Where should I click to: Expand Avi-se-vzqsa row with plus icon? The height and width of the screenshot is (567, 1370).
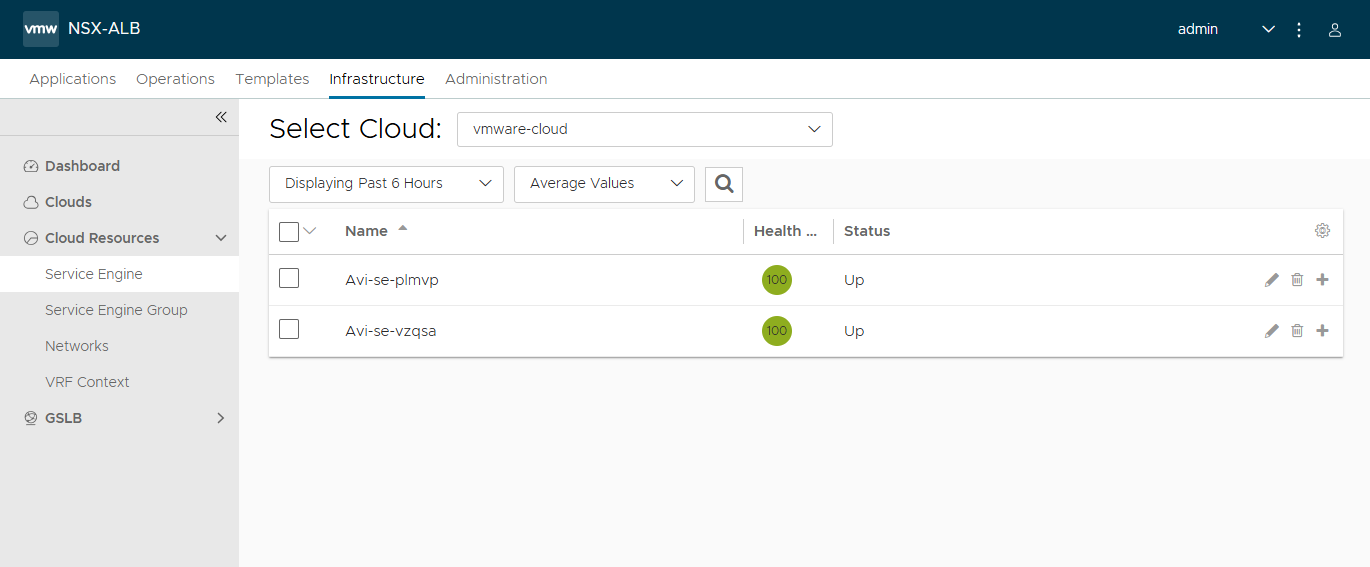pyautogui.click(x=1322, y=331)
